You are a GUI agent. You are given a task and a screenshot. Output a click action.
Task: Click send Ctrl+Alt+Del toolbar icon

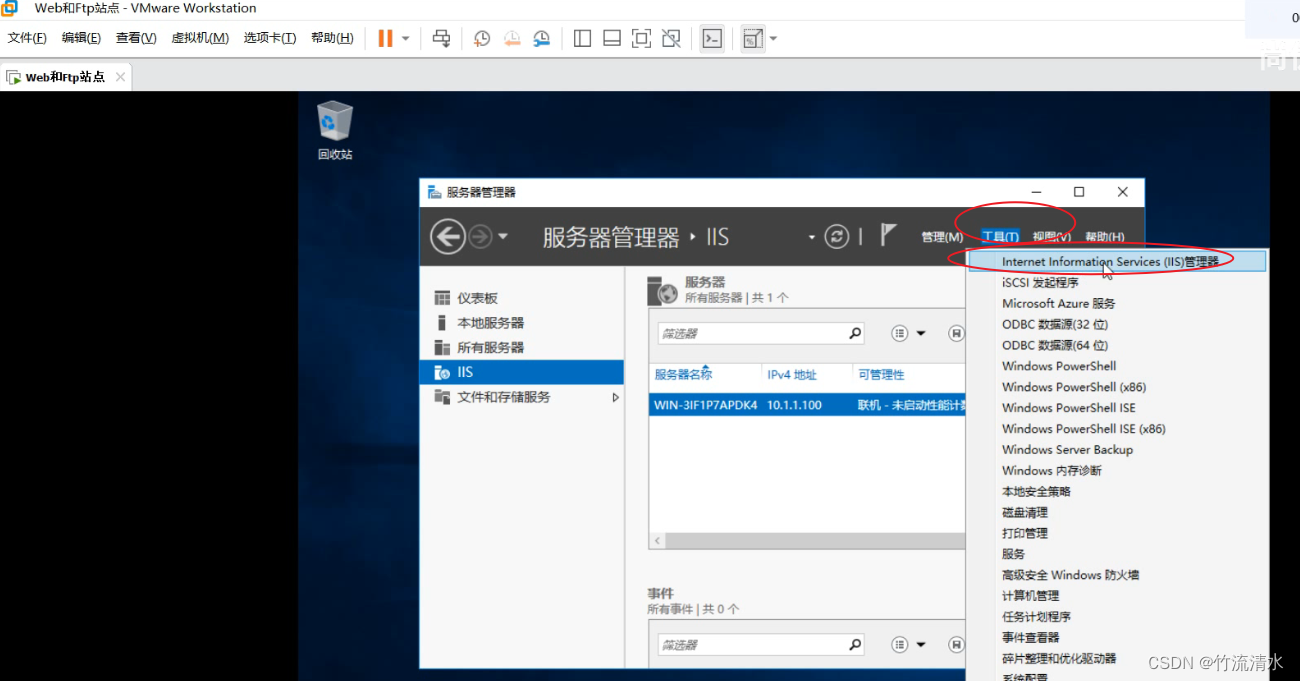pyautogui.click(x=441, y=39)
